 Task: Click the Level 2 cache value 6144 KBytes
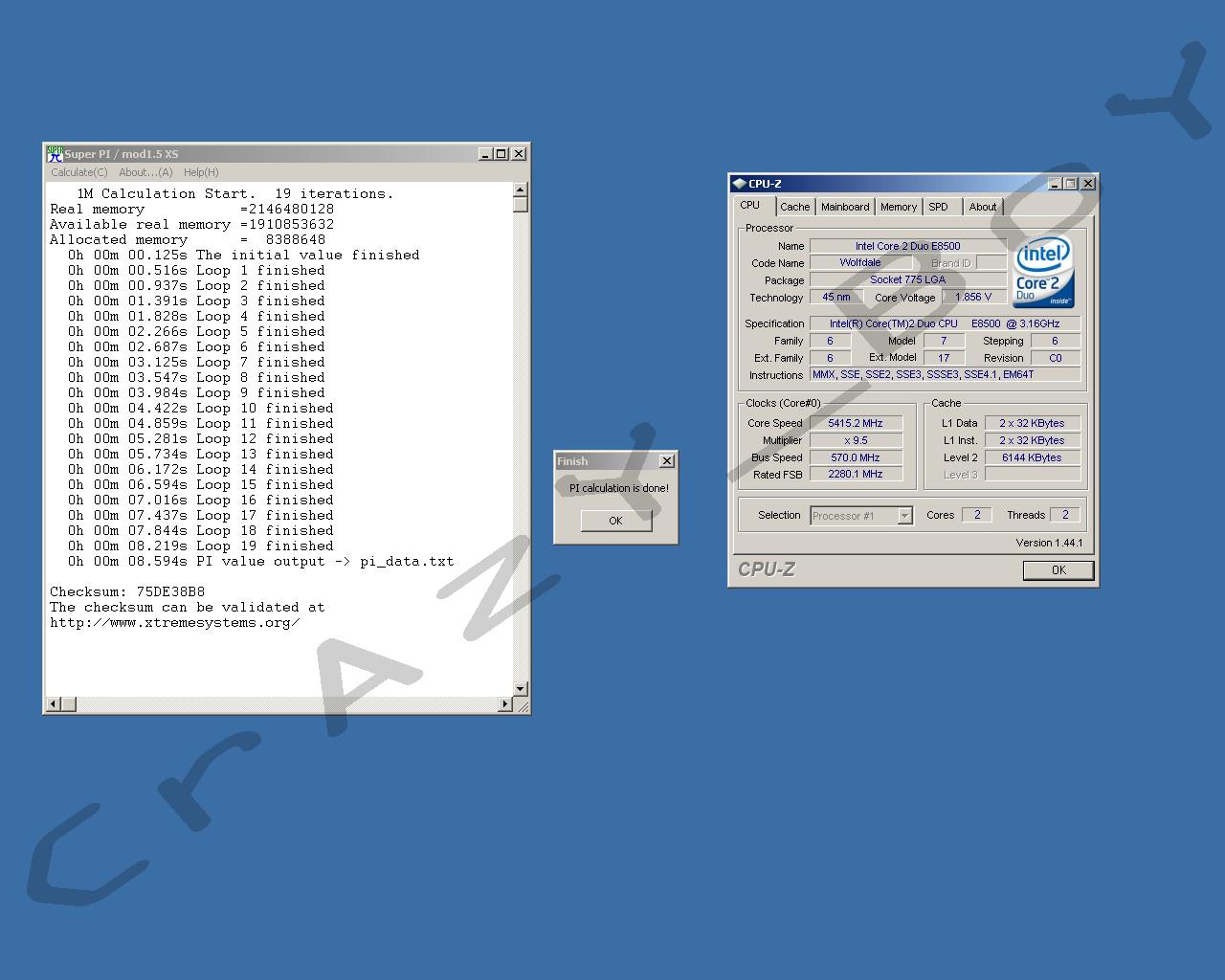tap(1032, 457)
